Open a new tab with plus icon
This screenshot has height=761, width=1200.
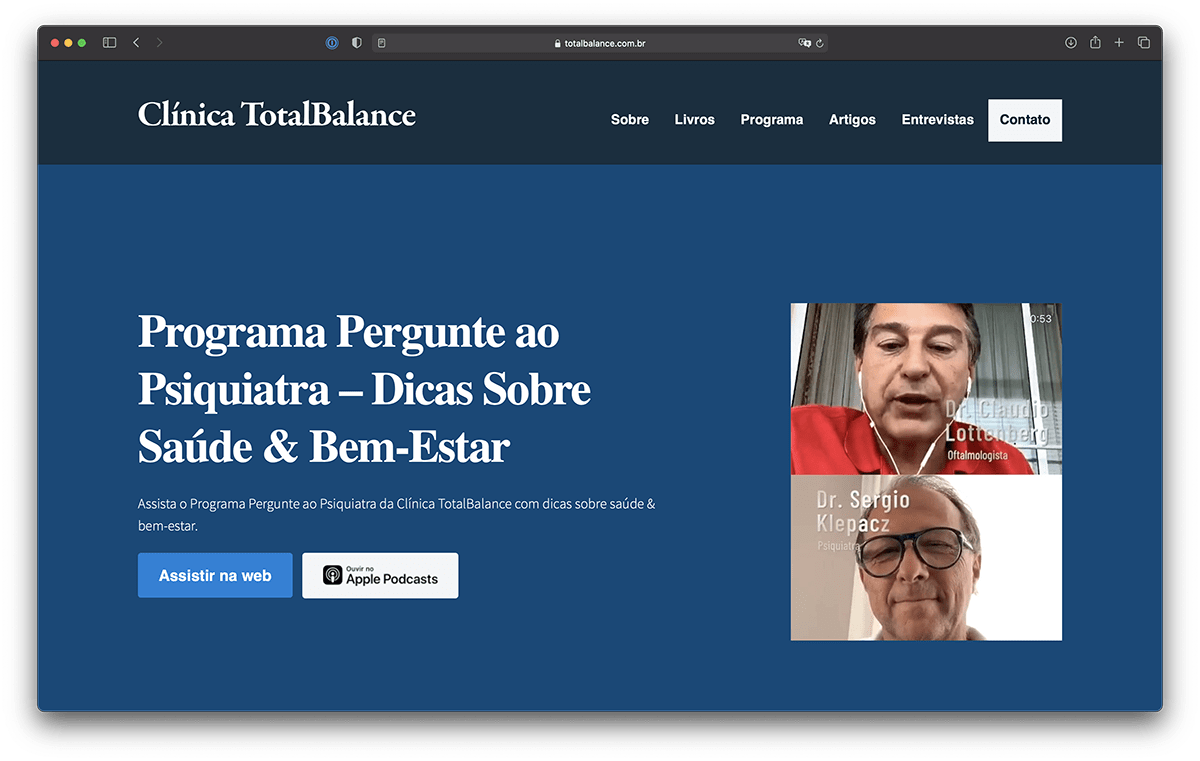click(x=1119, y=43)
